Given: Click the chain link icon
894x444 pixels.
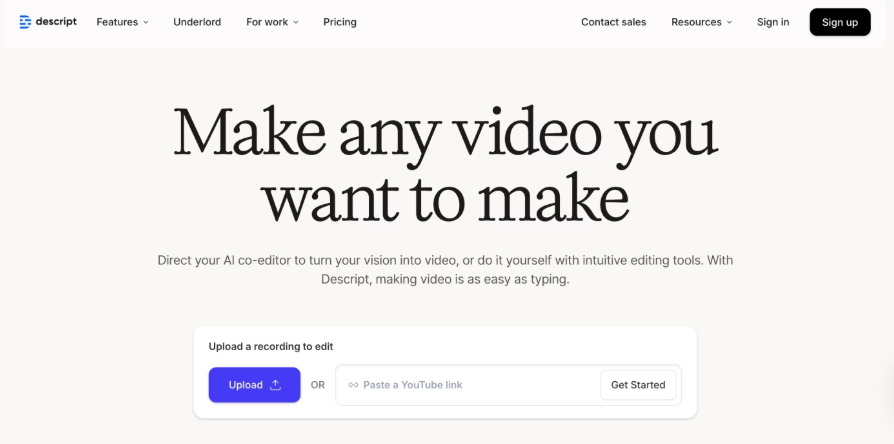Looking at the screenshot, I should pos(353,385).
